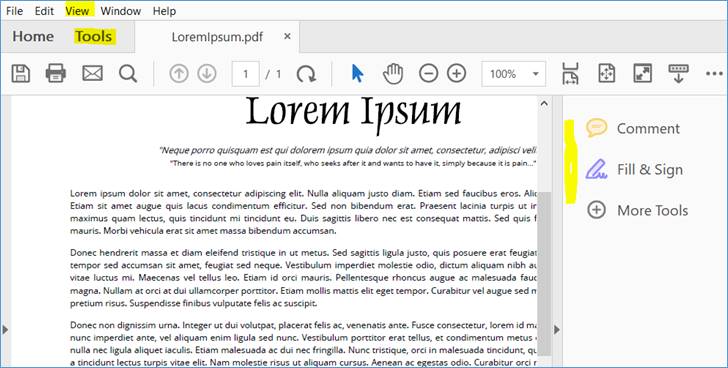The height and width of the screenshot is (368, 728).
Task: Switch to the Tools tab
Action: tap(94, 36)
